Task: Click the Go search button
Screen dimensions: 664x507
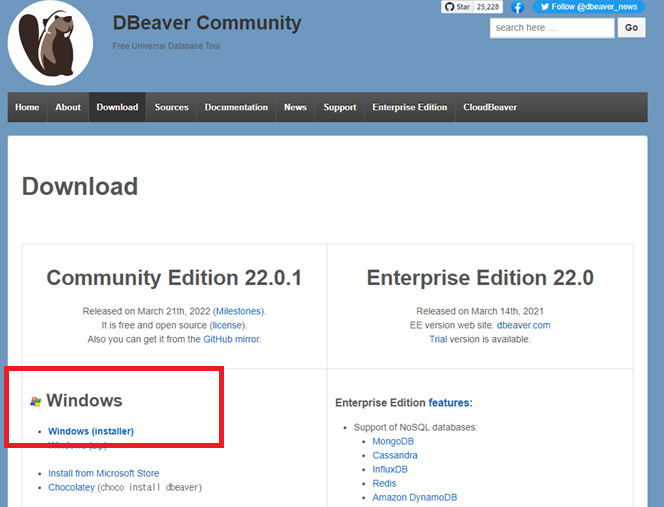Action: pyautogui.click(x=631, y=28)
